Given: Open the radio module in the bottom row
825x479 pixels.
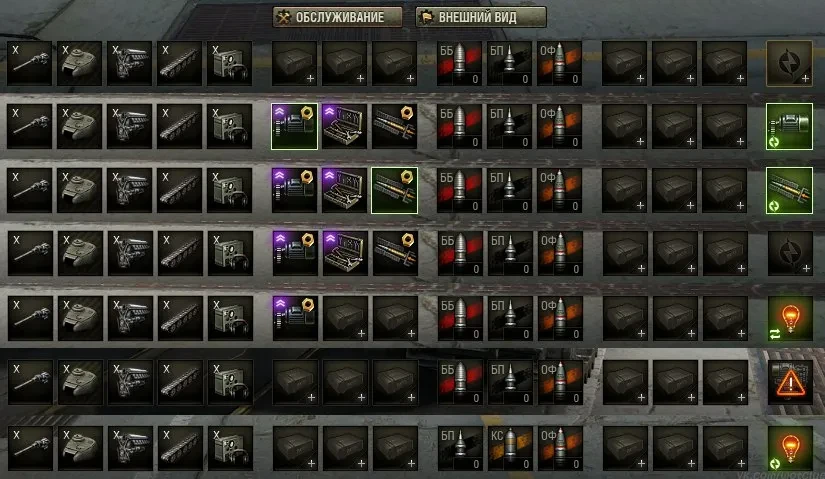Looking at the screenshot, I should [x=230, y=448].
